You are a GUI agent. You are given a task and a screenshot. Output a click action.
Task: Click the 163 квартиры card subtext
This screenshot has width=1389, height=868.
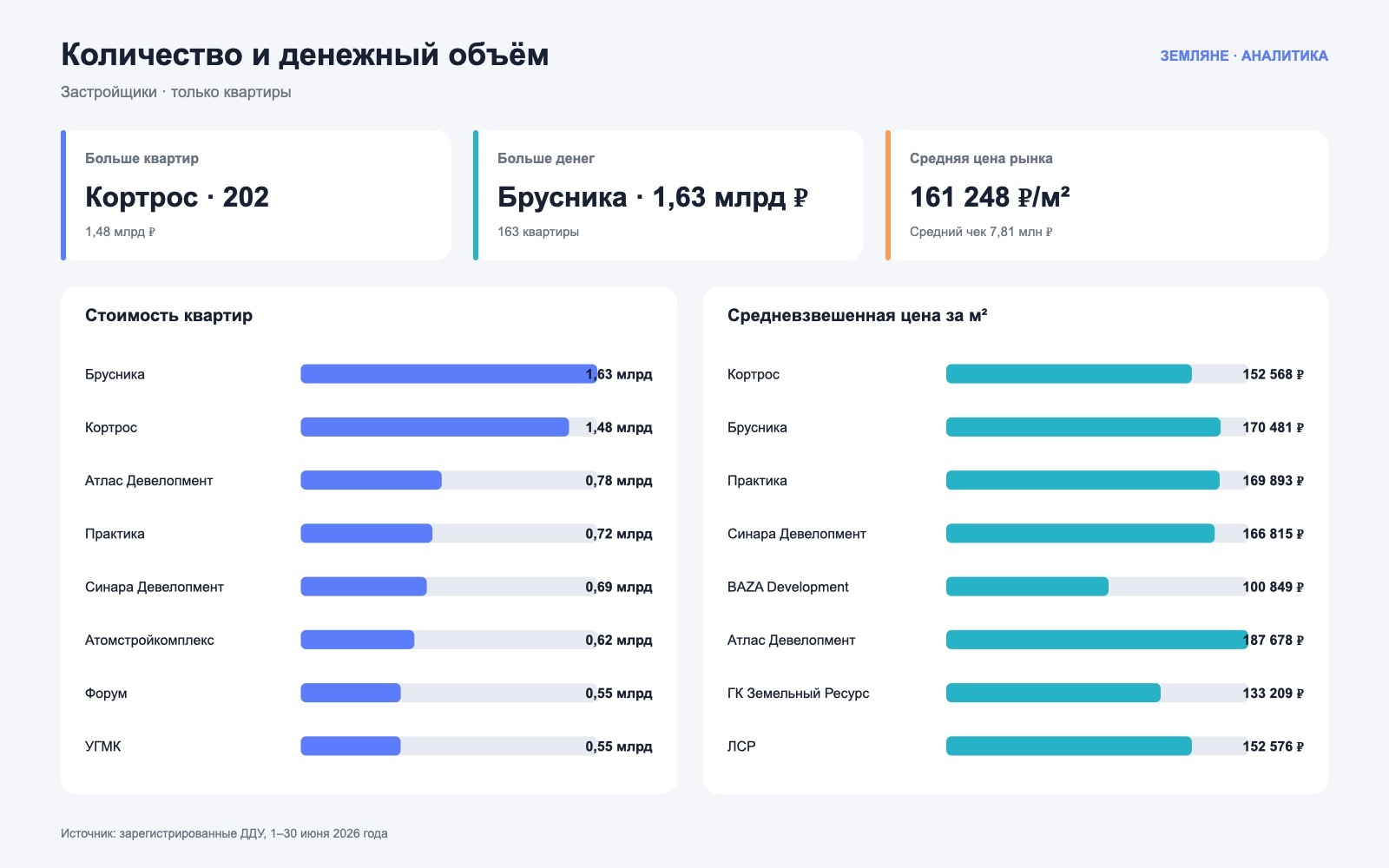[x=538, y=232]
